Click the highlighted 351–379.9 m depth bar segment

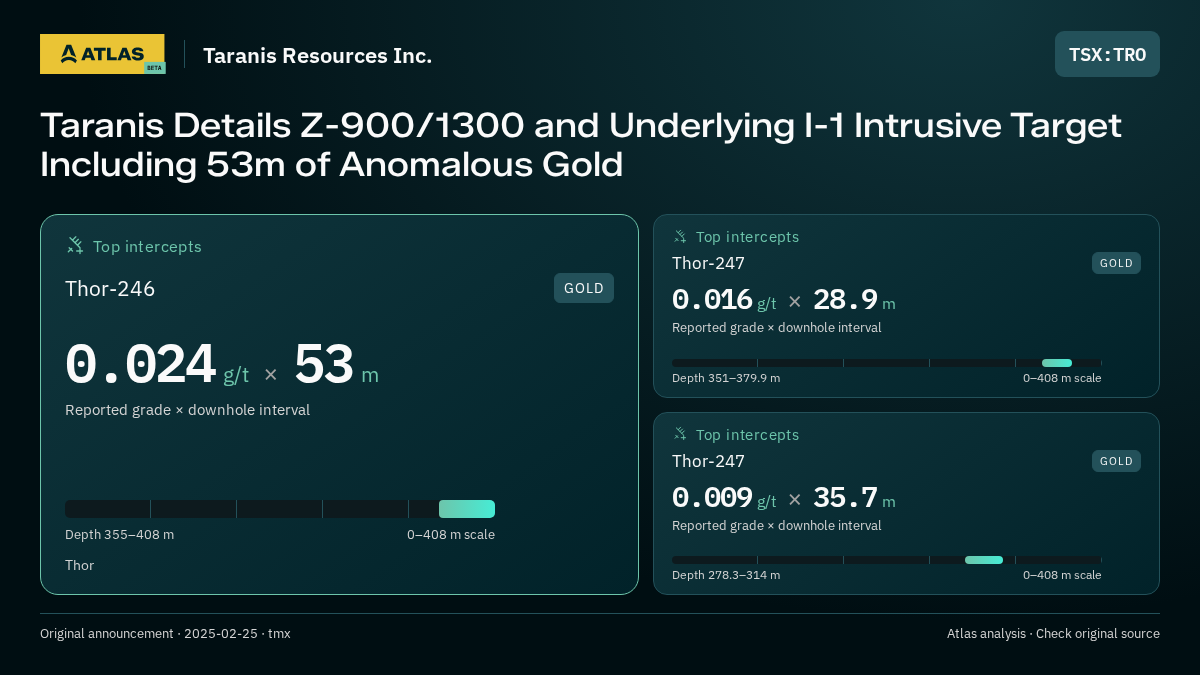[x=1057, y=363]
